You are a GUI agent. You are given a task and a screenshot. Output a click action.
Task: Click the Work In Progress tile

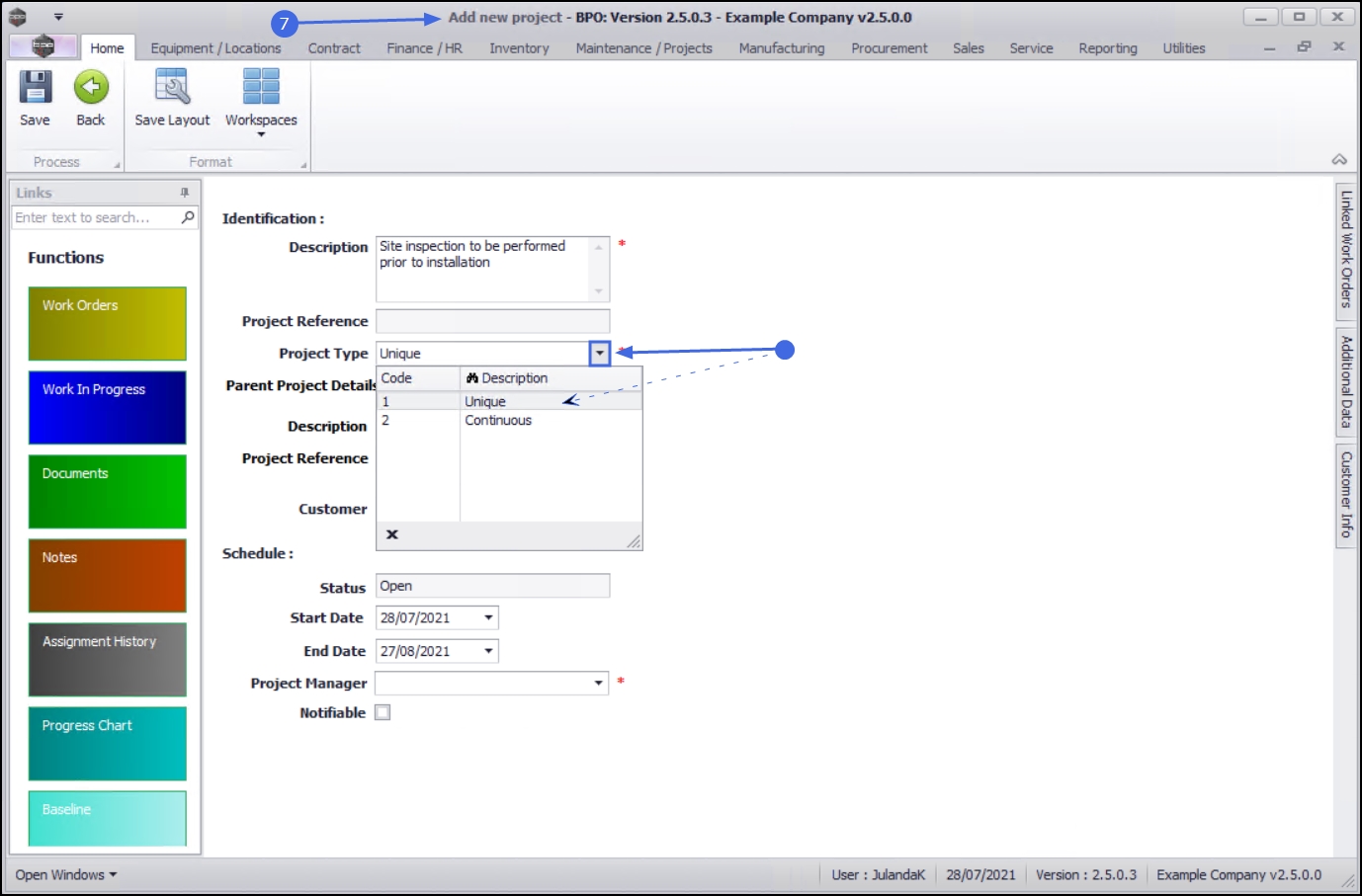pos(108,408)
